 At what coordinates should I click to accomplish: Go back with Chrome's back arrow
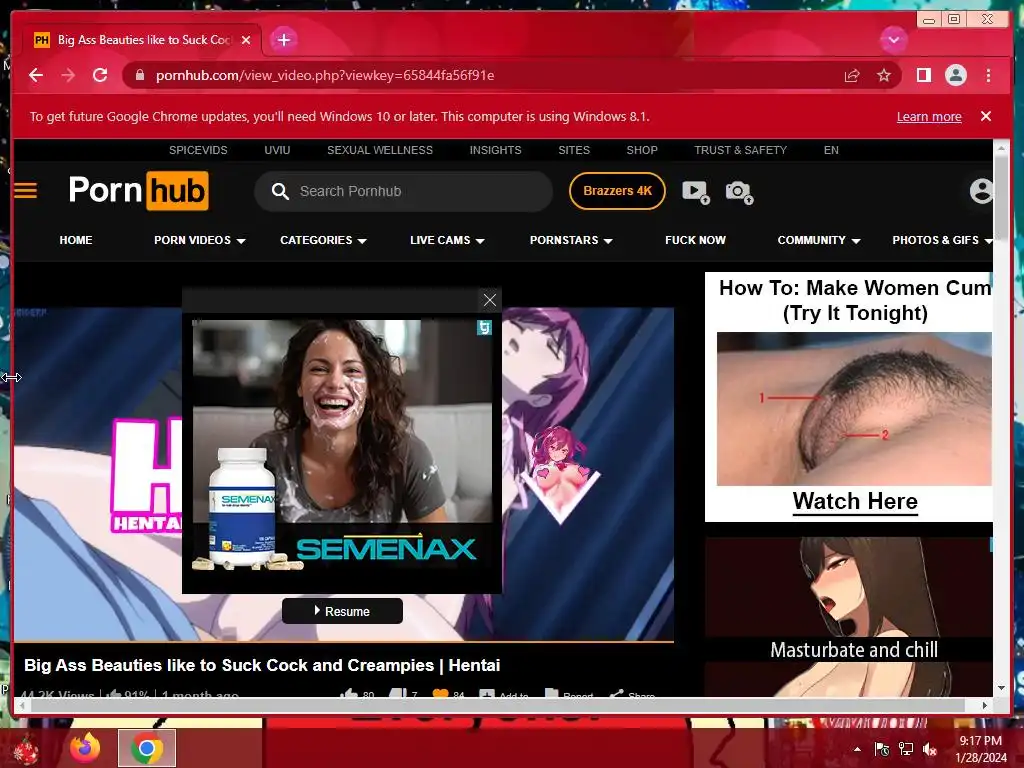(x=36, y=75)
